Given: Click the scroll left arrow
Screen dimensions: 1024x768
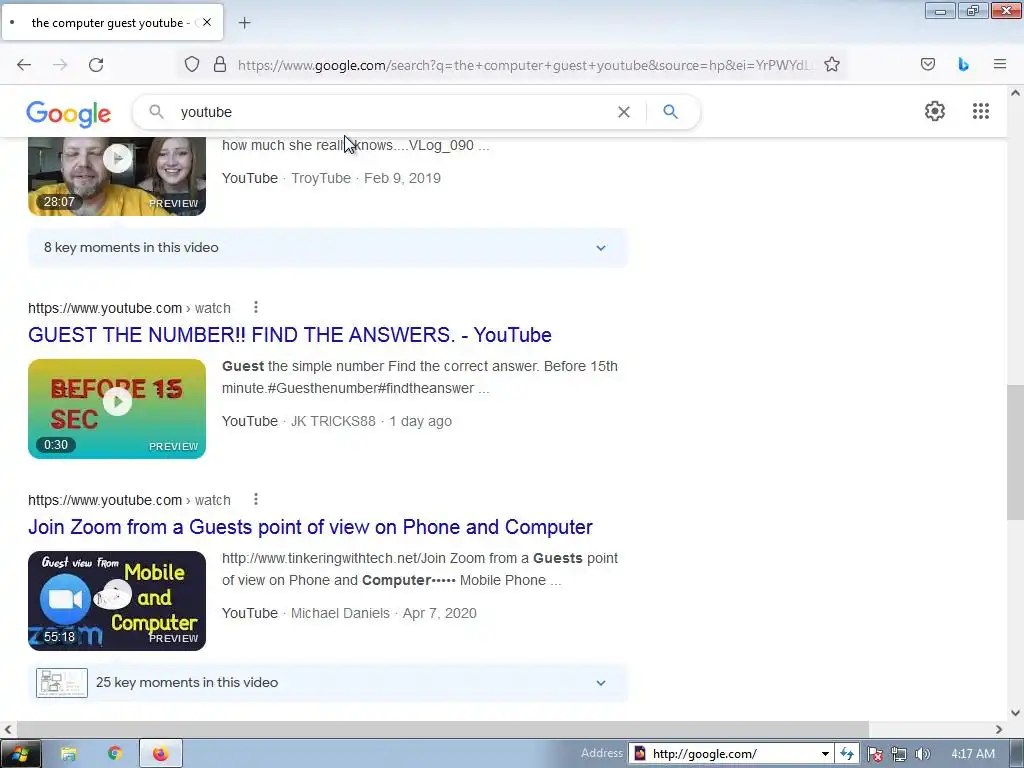Looking at the screenshot, I should (x=8, y=729).
